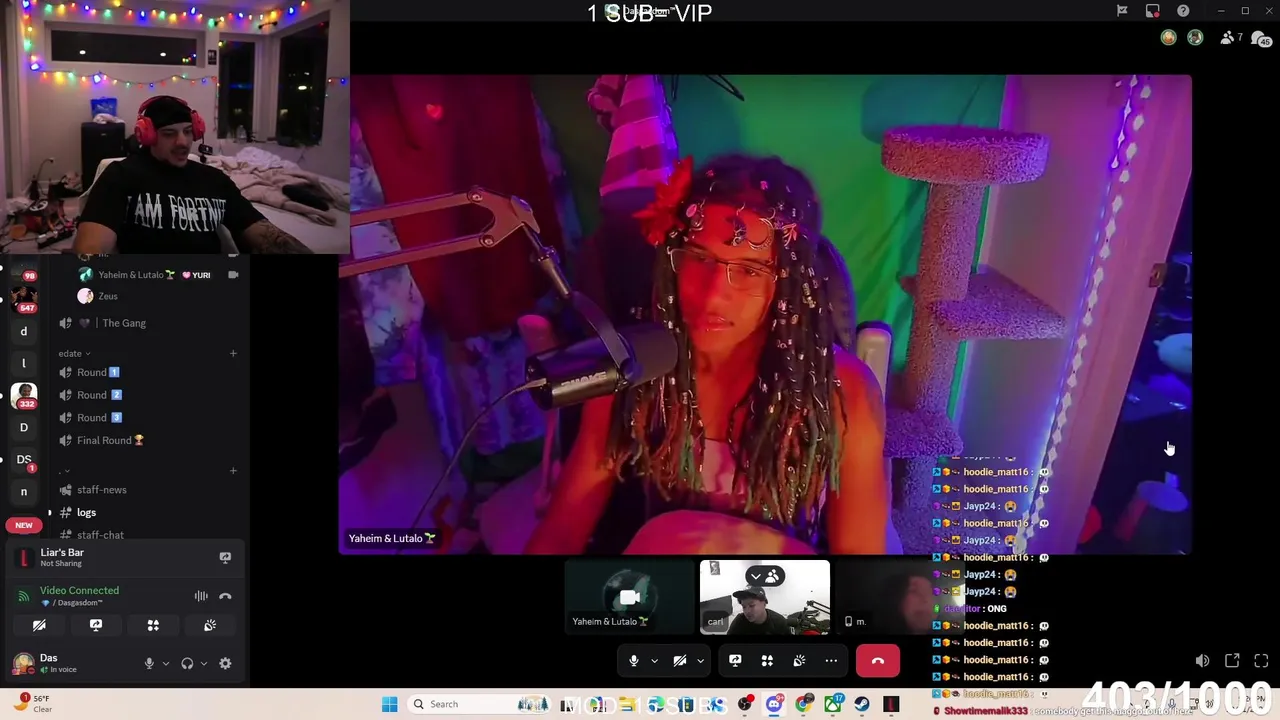1280x720 pixels.
Task: Open server with 547 unread badge
Action: click(x=24, y=299)
